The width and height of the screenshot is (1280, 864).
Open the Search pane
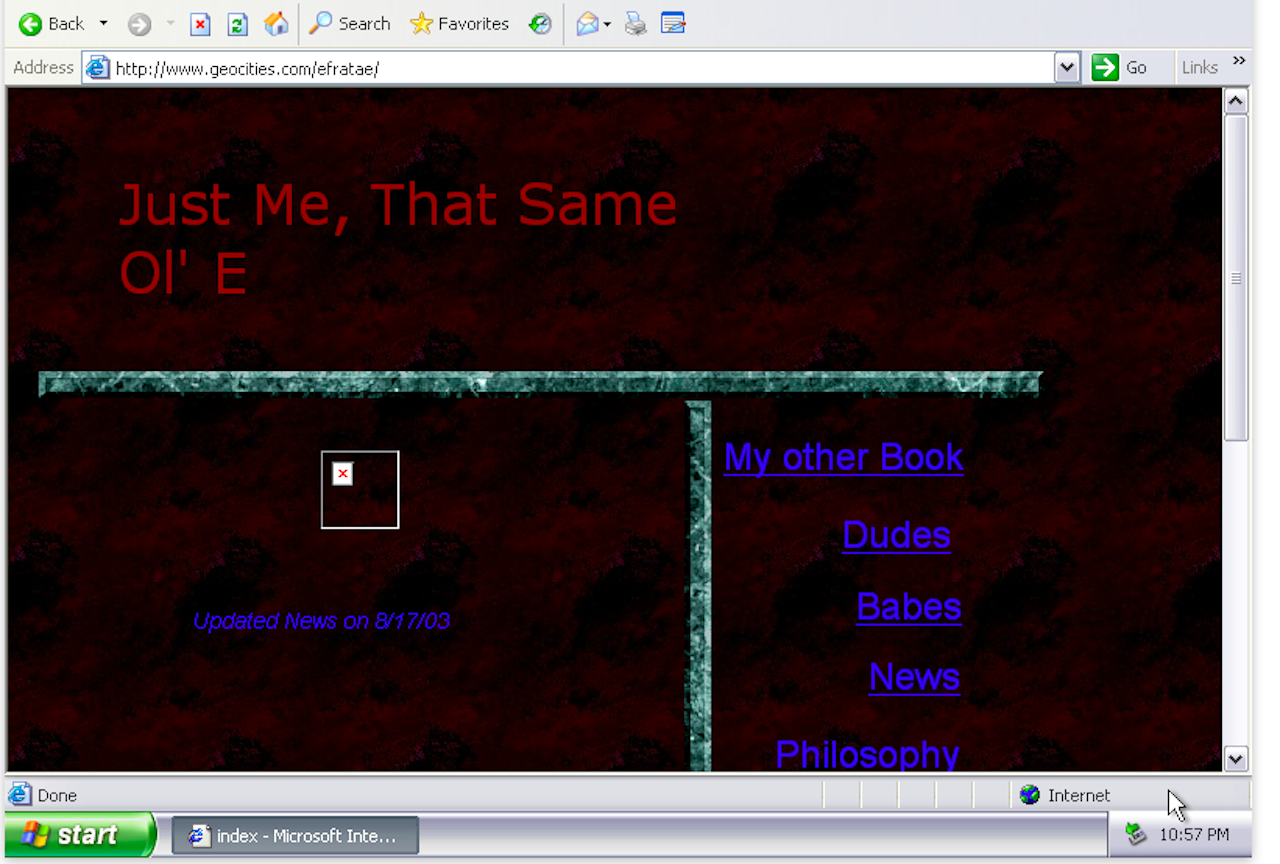[x=350, y=24]
